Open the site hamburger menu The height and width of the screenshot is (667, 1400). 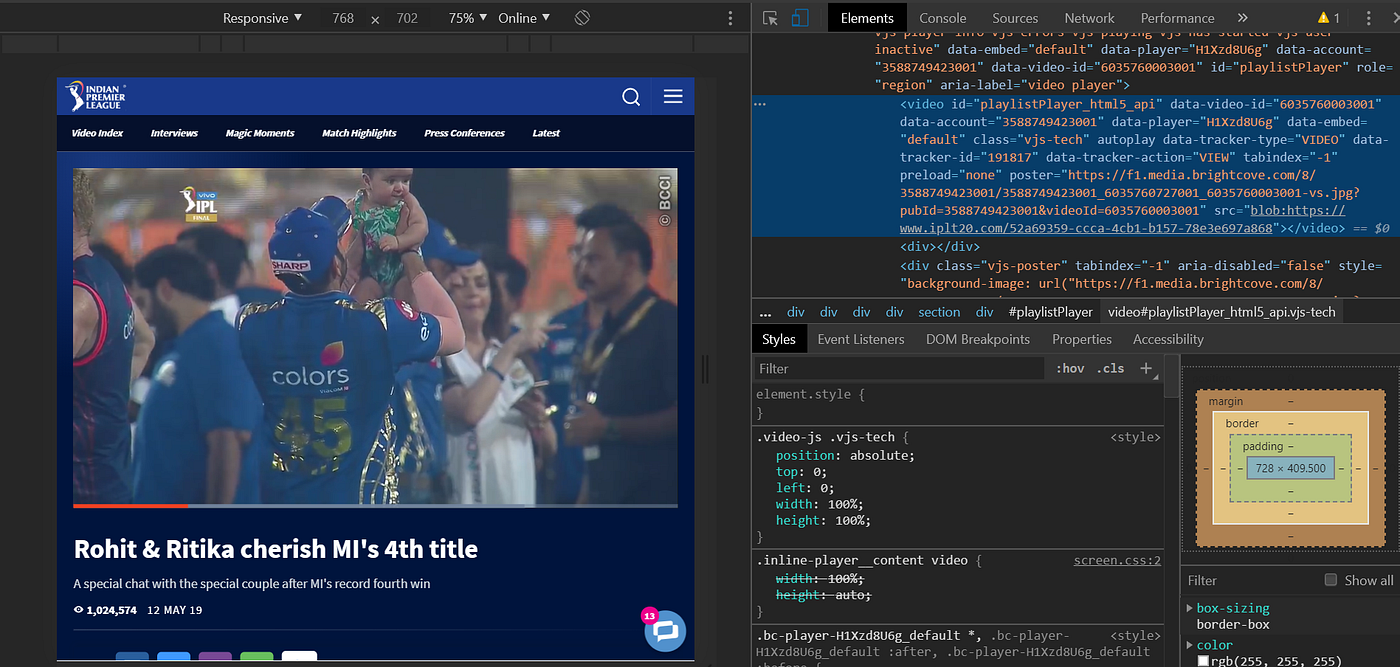point(673,96)
